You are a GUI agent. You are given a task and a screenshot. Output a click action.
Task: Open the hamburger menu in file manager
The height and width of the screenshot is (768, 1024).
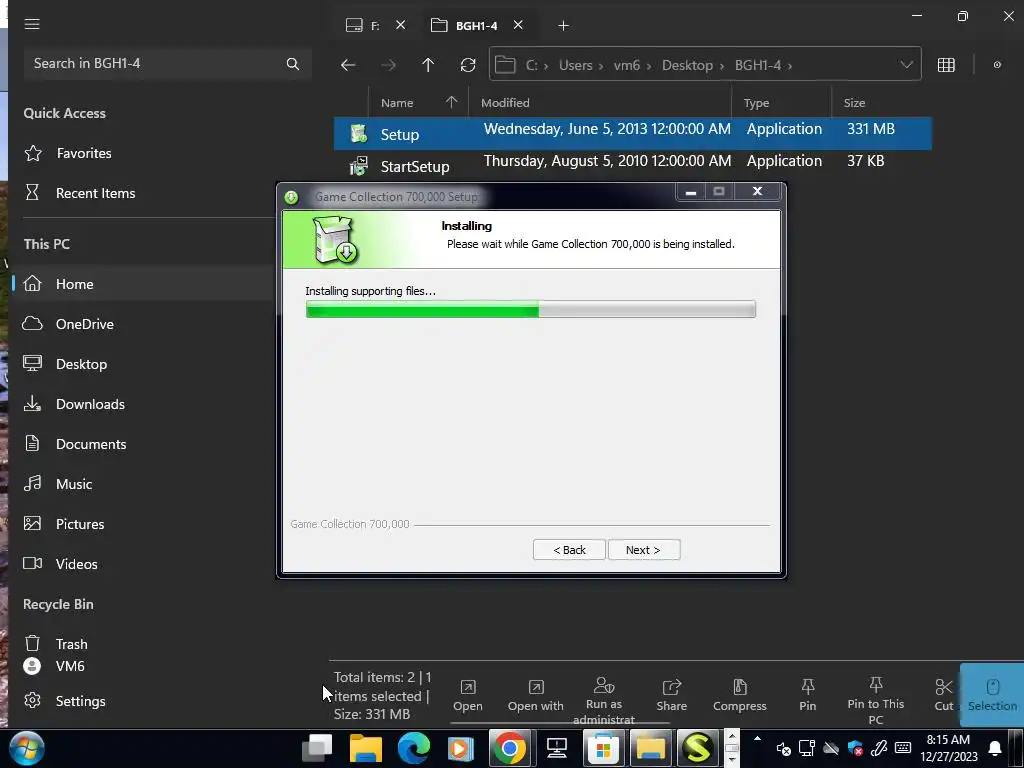(x=32, y=24)
